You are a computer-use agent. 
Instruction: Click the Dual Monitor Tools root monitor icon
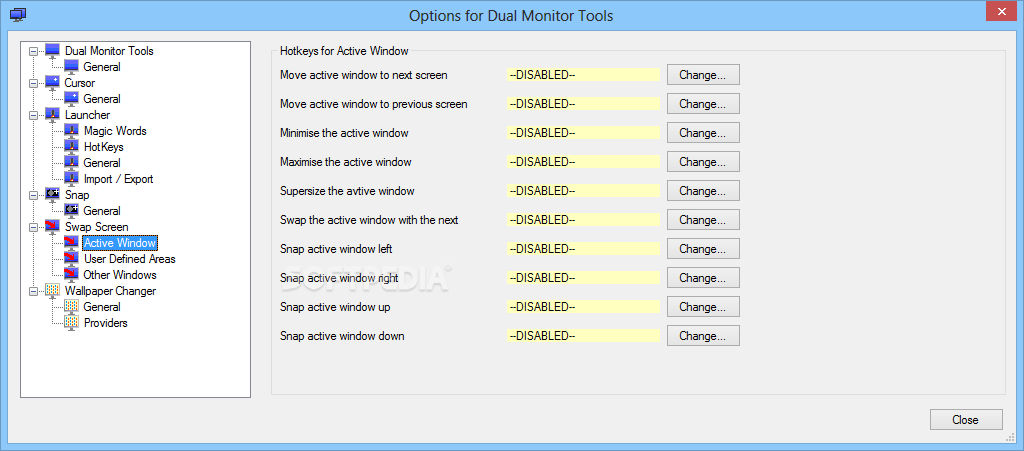52,51
